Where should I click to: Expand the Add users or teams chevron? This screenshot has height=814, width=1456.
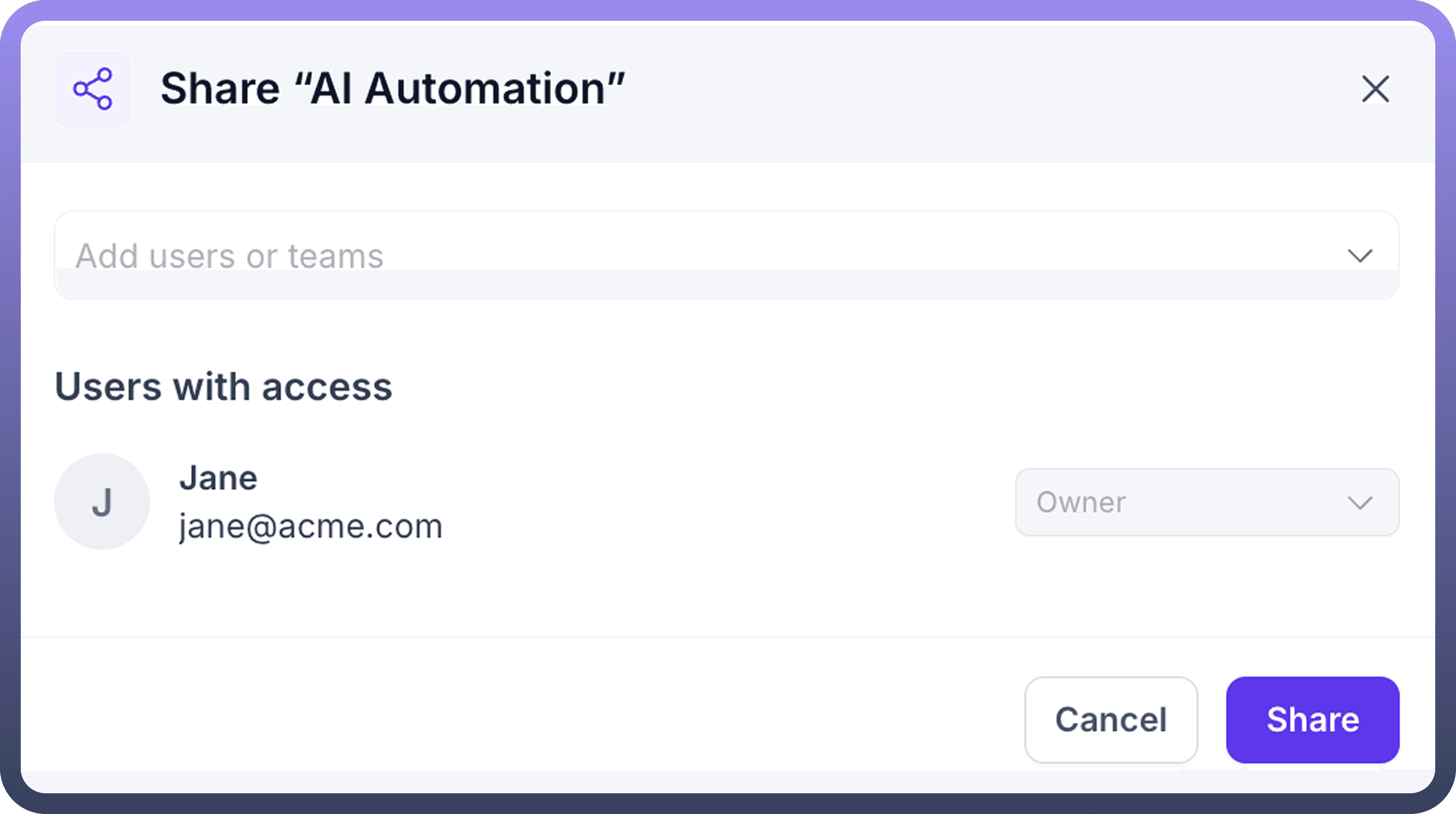[1359, 256]
